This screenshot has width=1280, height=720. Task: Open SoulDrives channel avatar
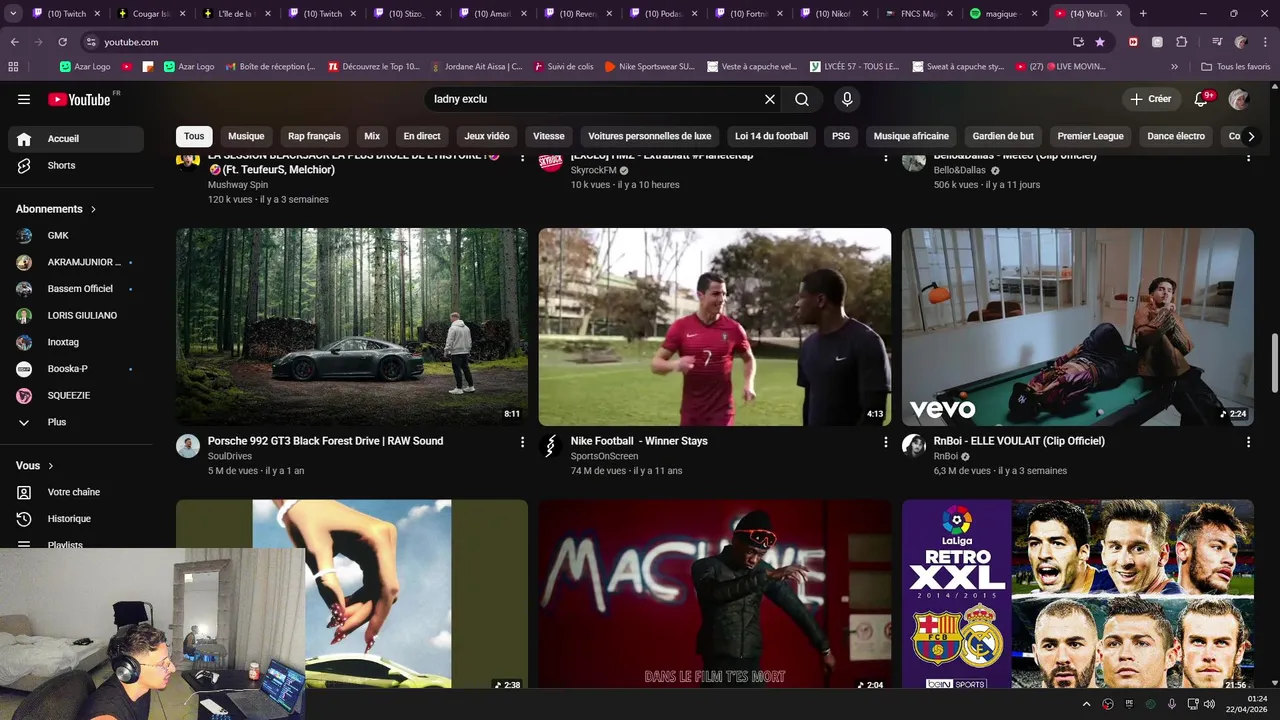click(x=188, y=446)
